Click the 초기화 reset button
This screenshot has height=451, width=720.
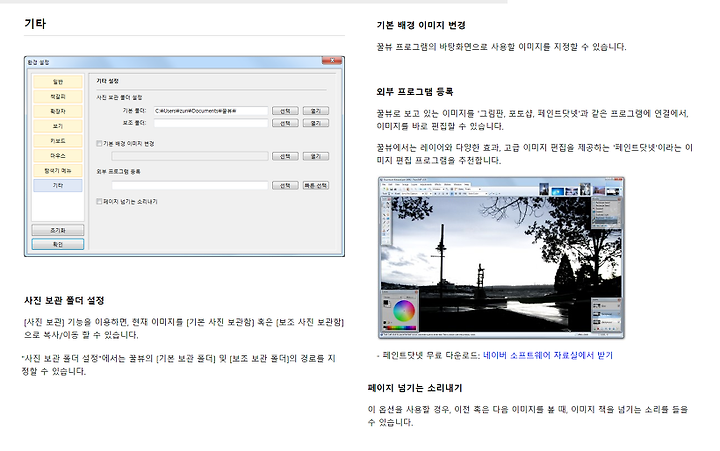click(x=58, y=230)
